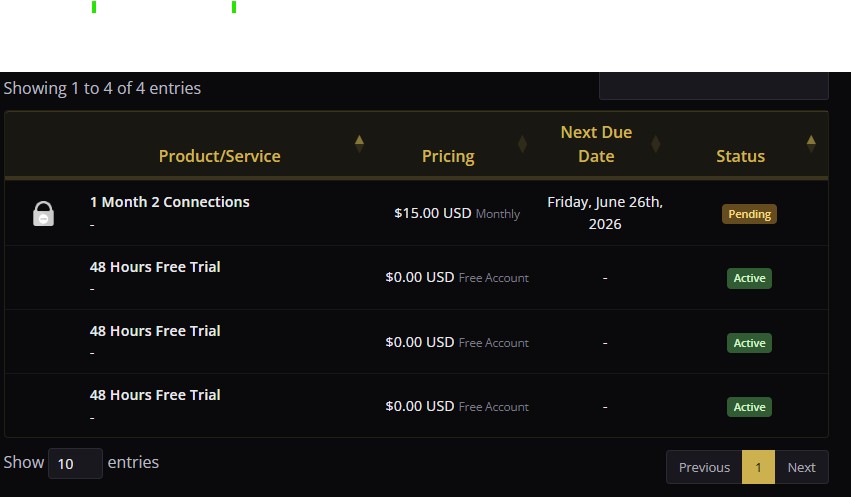Sort by Product/Service column arrow
Viewport: 851px width, 497px height.
[359, 144]
